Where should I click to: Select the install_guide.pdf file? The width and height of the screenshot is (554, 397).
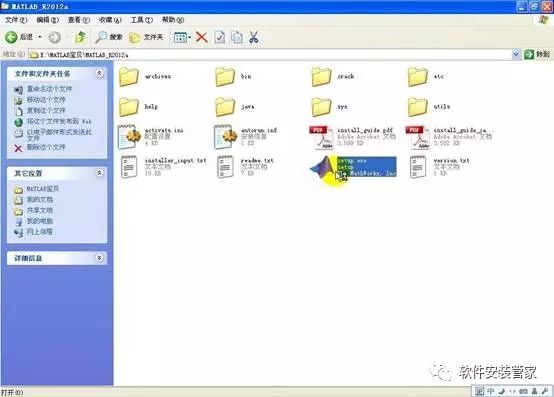pyautogui.click(x=353, y=136)
